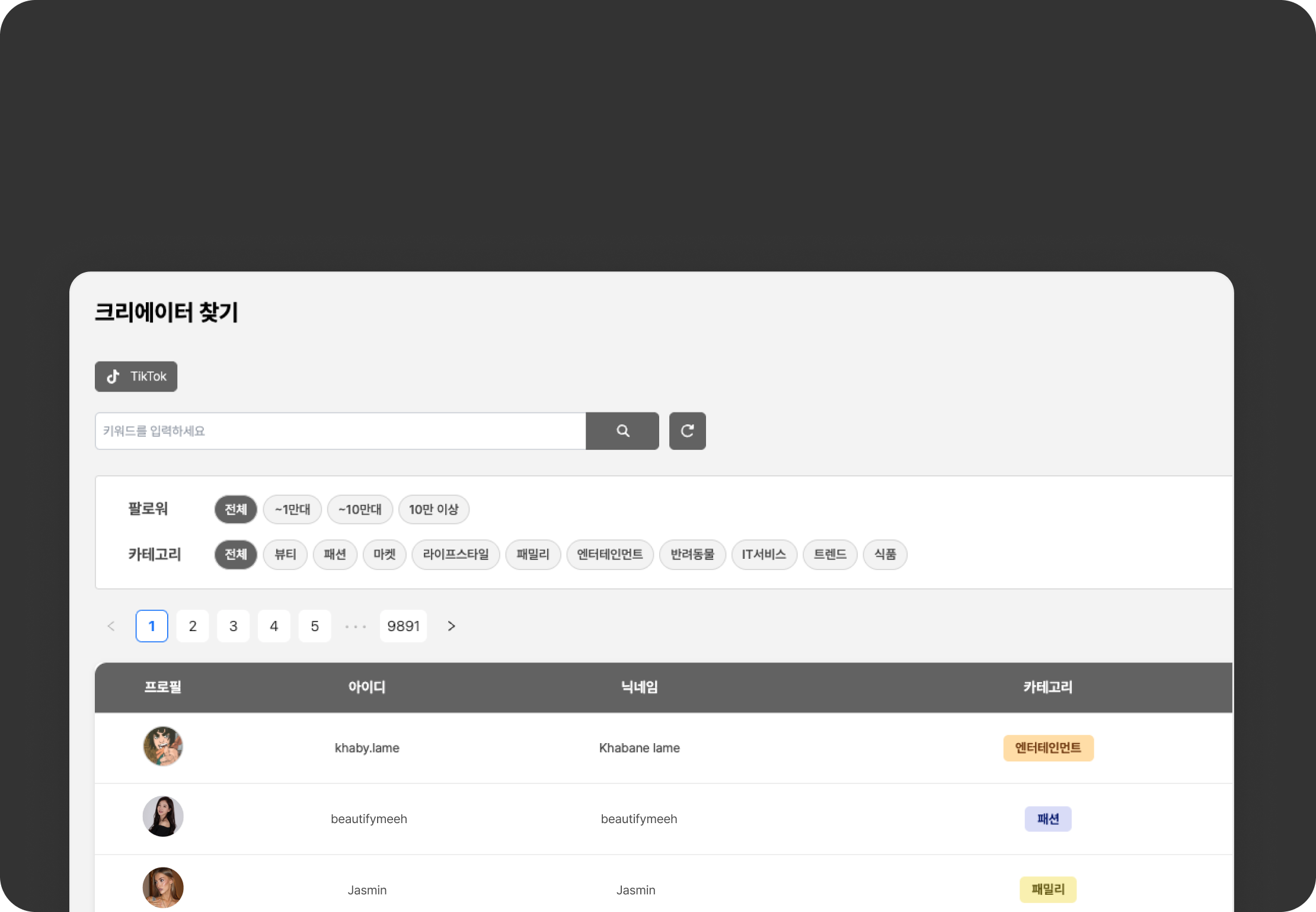The image size is (1316, 912).
Task: Click the refresh reset icon button
Action: tap(687, 431)
